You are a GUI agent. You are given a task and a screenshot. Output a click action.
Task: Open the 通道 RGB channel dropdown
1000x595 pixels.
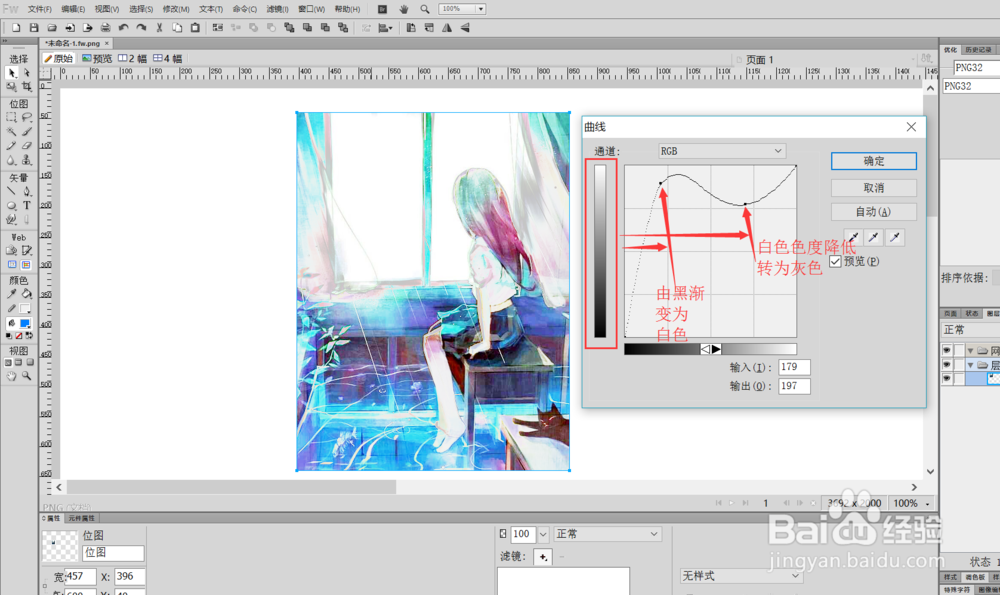722,151
